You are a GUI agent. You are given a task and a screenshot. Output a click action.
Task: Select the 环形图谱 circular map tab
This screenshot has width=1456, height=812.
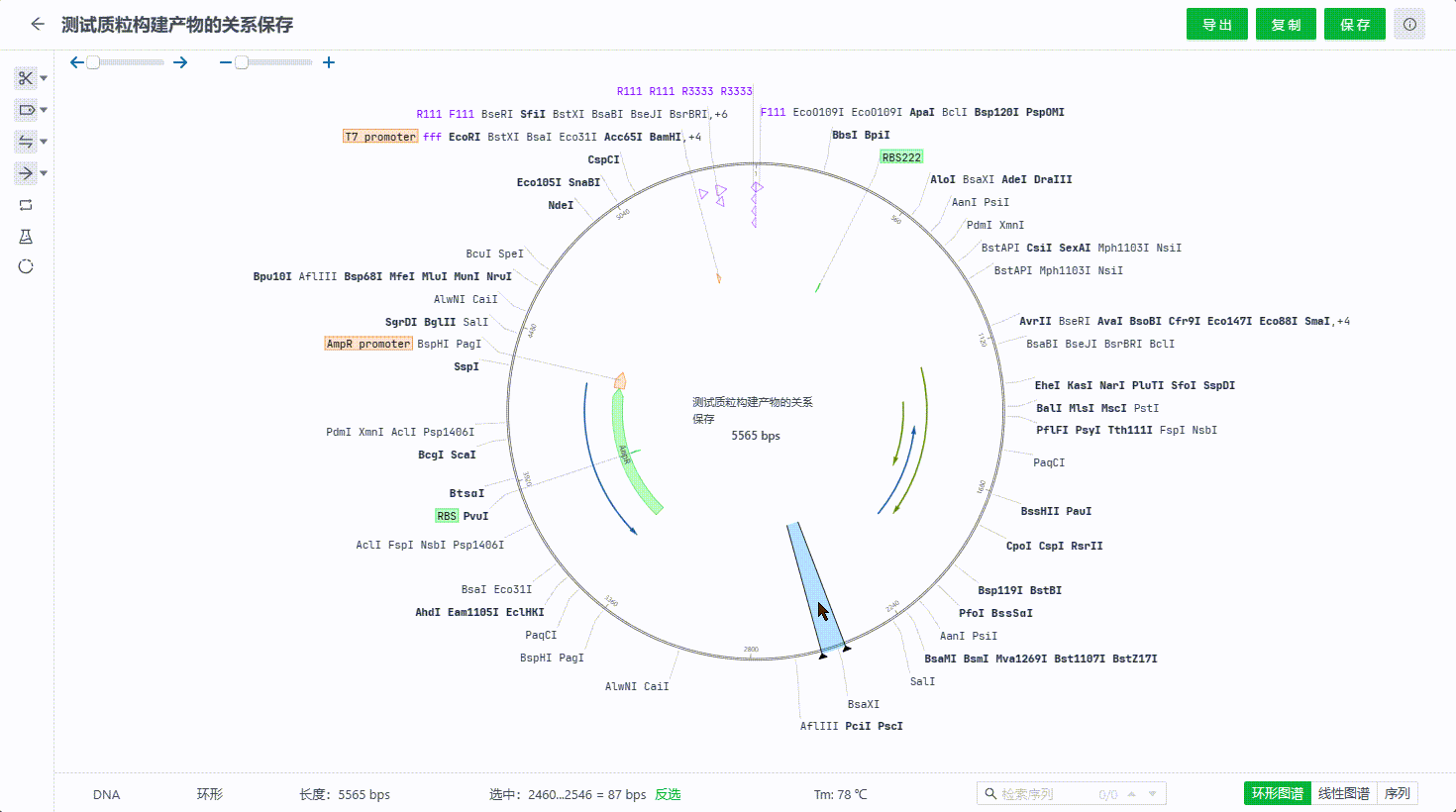tap(1277, 793)
